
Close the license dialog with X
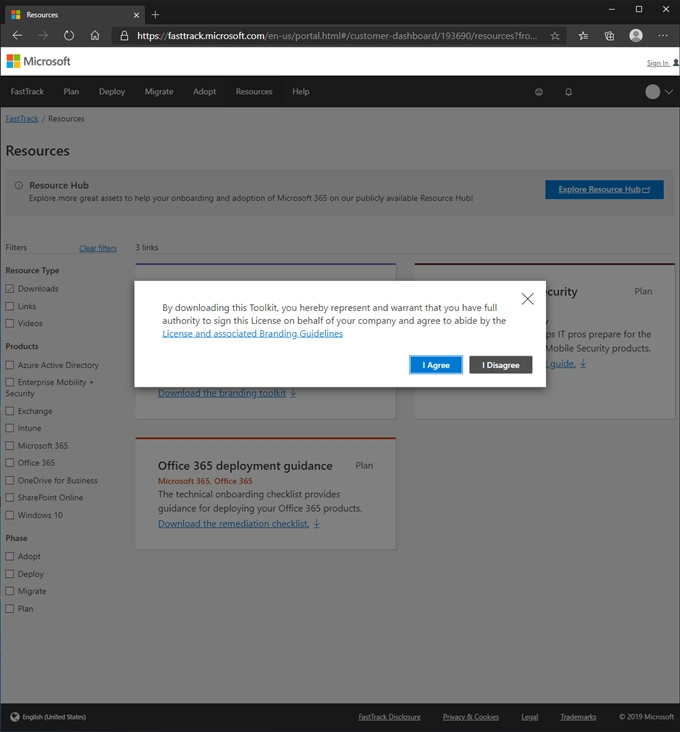(527, 299)
